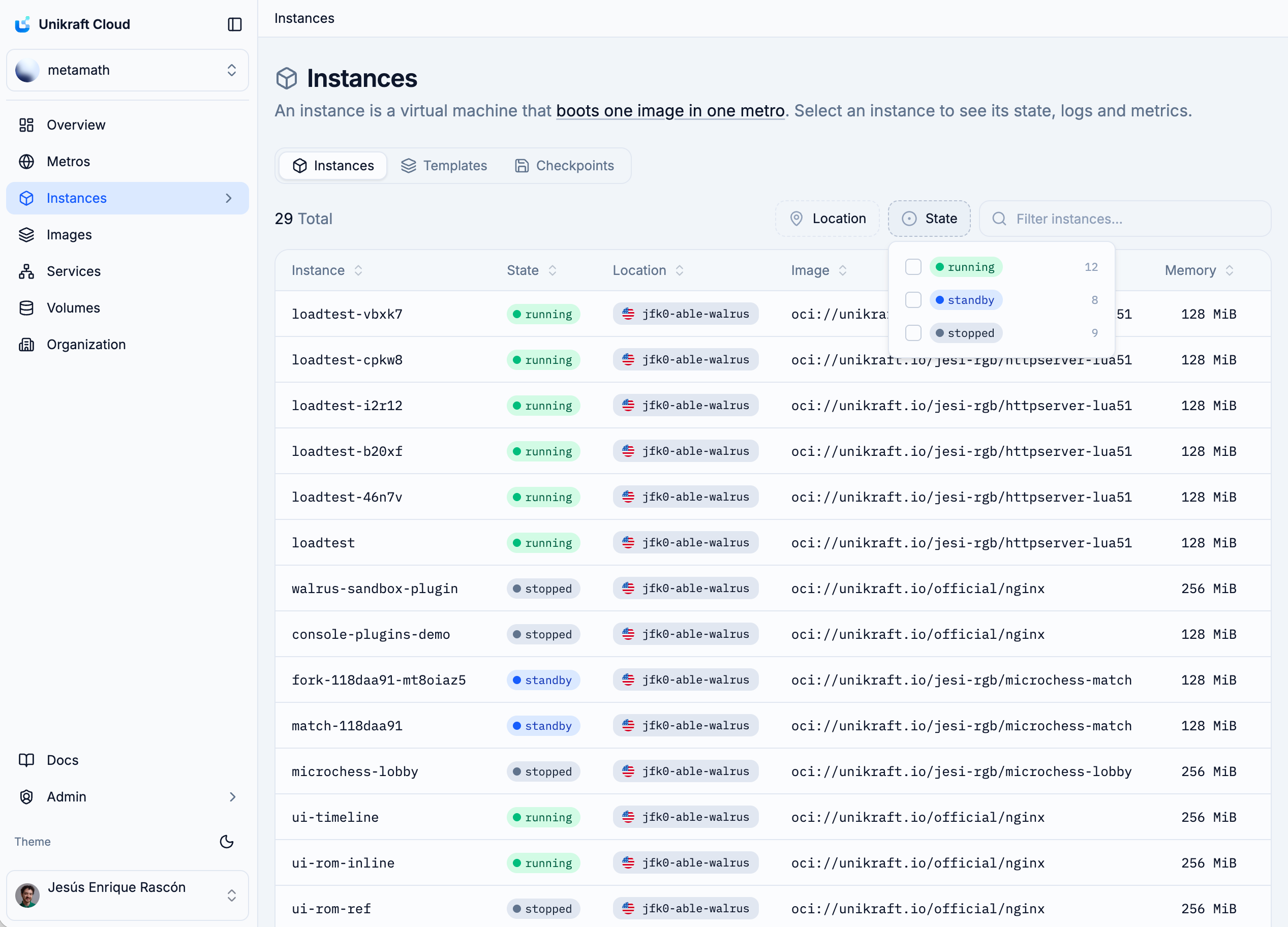Viewport: 1288px width, 927px height.
Task: Click the Instances breadcrumb at the top
Action: point(304,18)
